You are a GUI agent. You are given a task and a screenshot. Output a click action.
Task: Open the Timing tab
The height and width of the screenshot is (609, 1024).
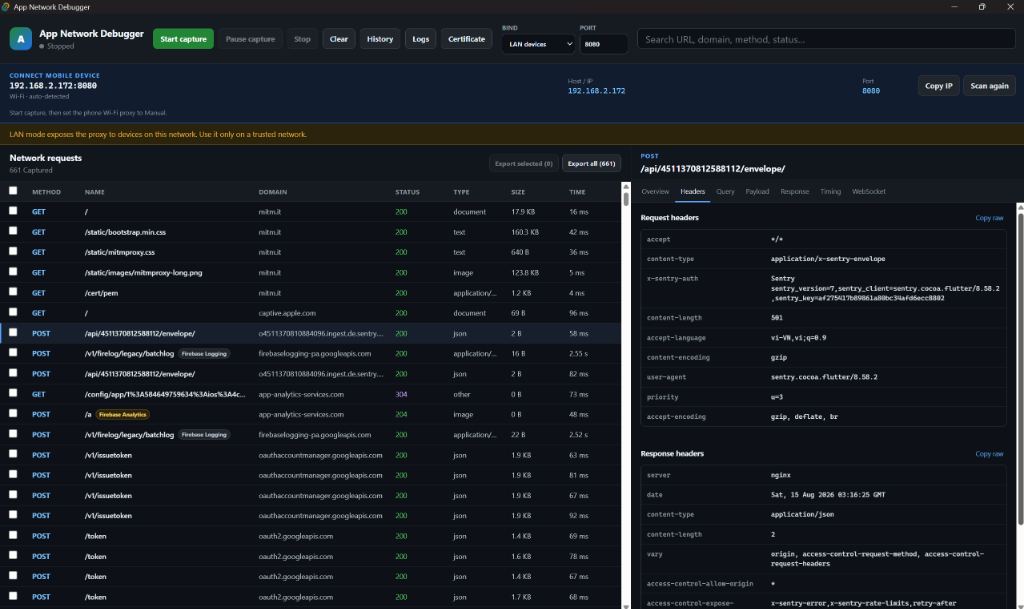coord(830,191)
